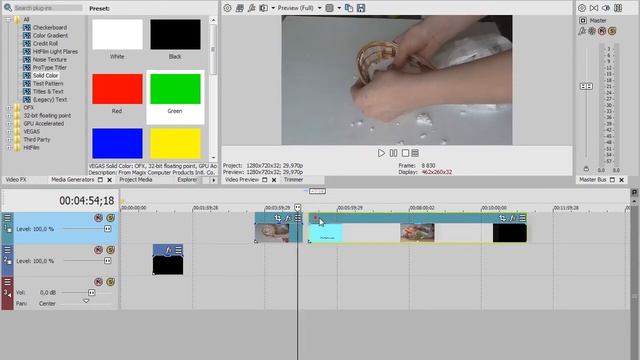640x360 pixels.
Task: Toggle Dim Output speaker icon in Master Bus
Action: (x=606, y=8)
